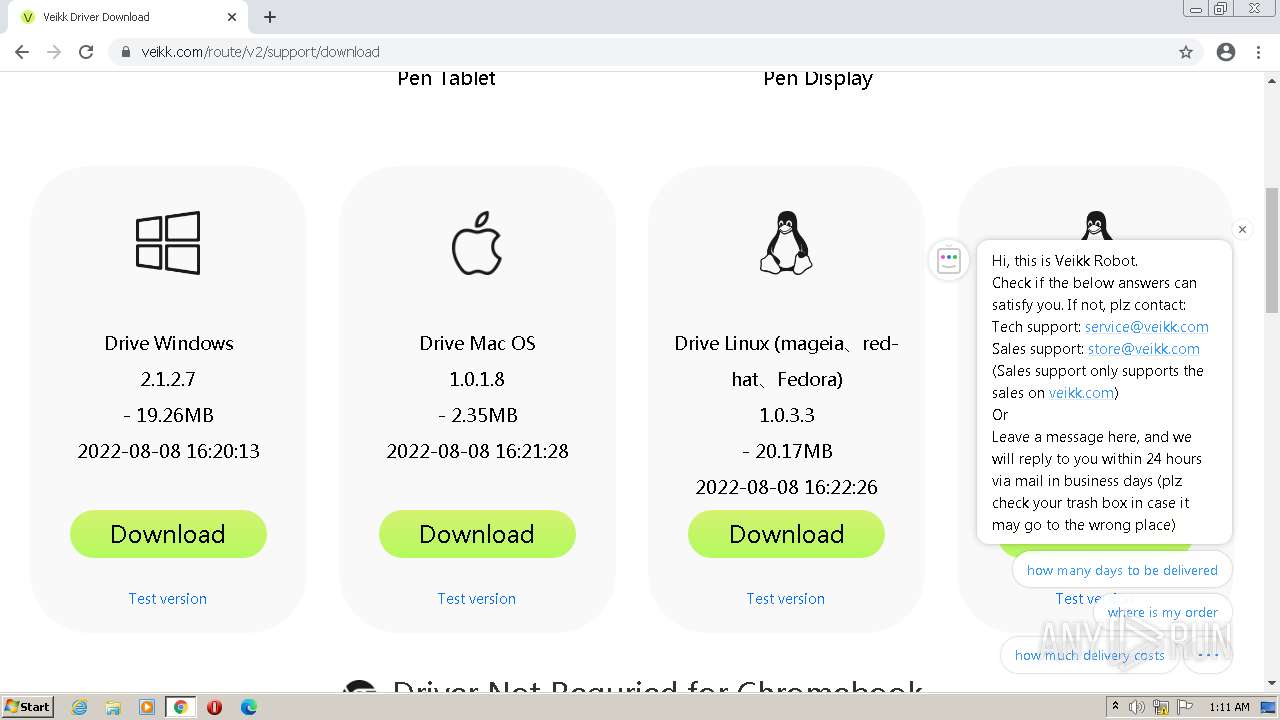Go back to the previous page
Viewport: 1280px width, 720px height.
[22, 52]
